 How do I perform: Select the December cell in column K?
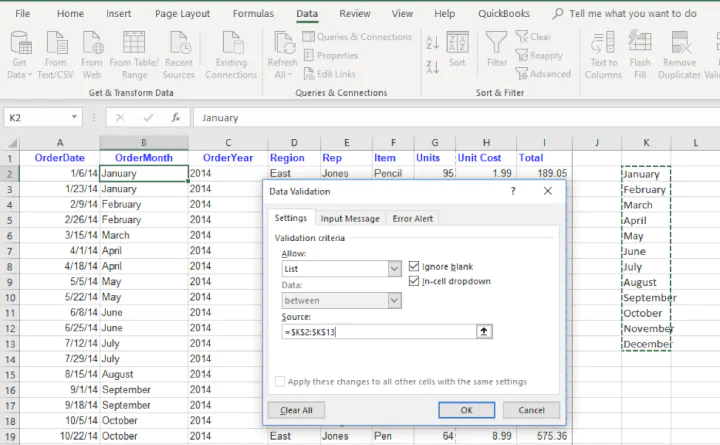(x=646, y=344)
